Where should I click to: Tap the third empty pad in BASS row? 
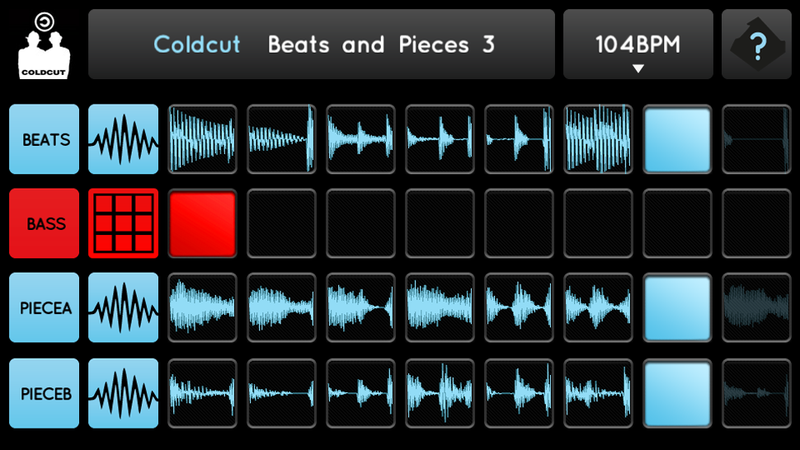(x=361, y=223)
